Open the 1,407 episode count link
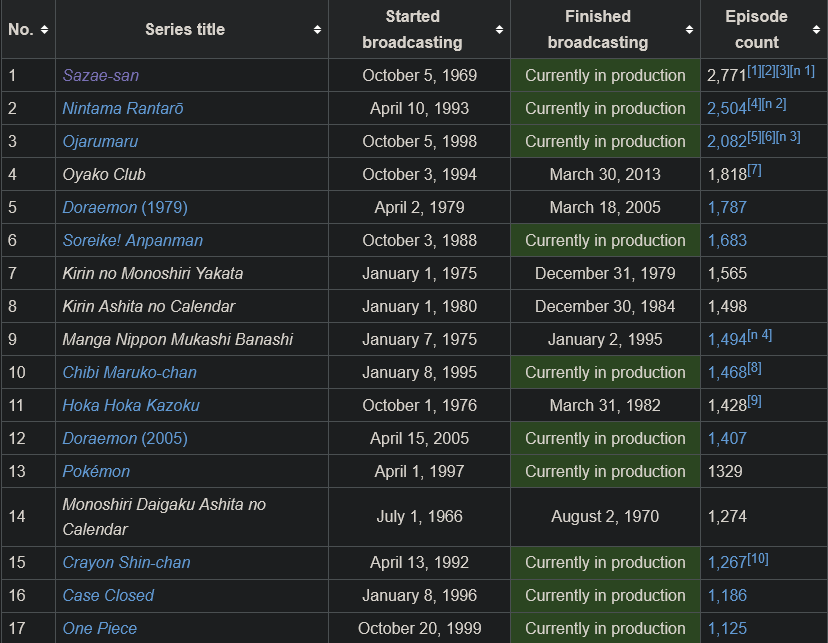The height and width of the screenshot is (643, 828). (x=727, y=438)
